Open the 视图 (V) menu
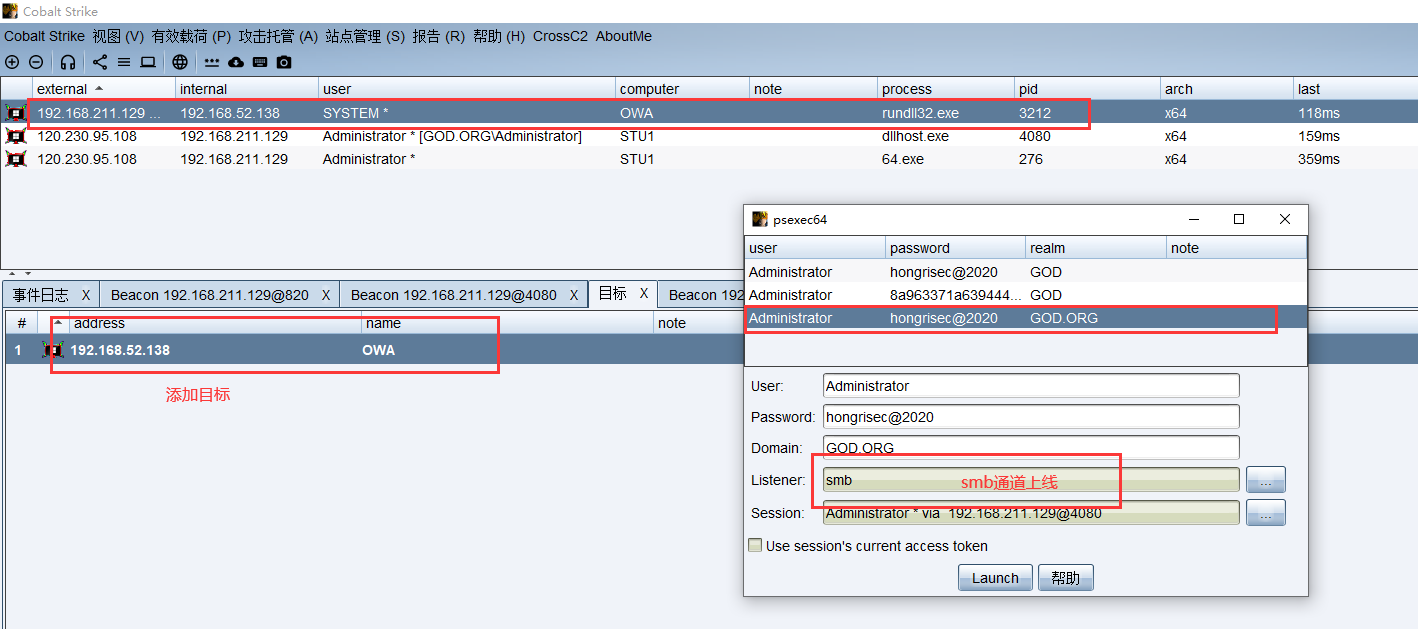The width and height of the screenshot is (1418, 629). (118, 36)
